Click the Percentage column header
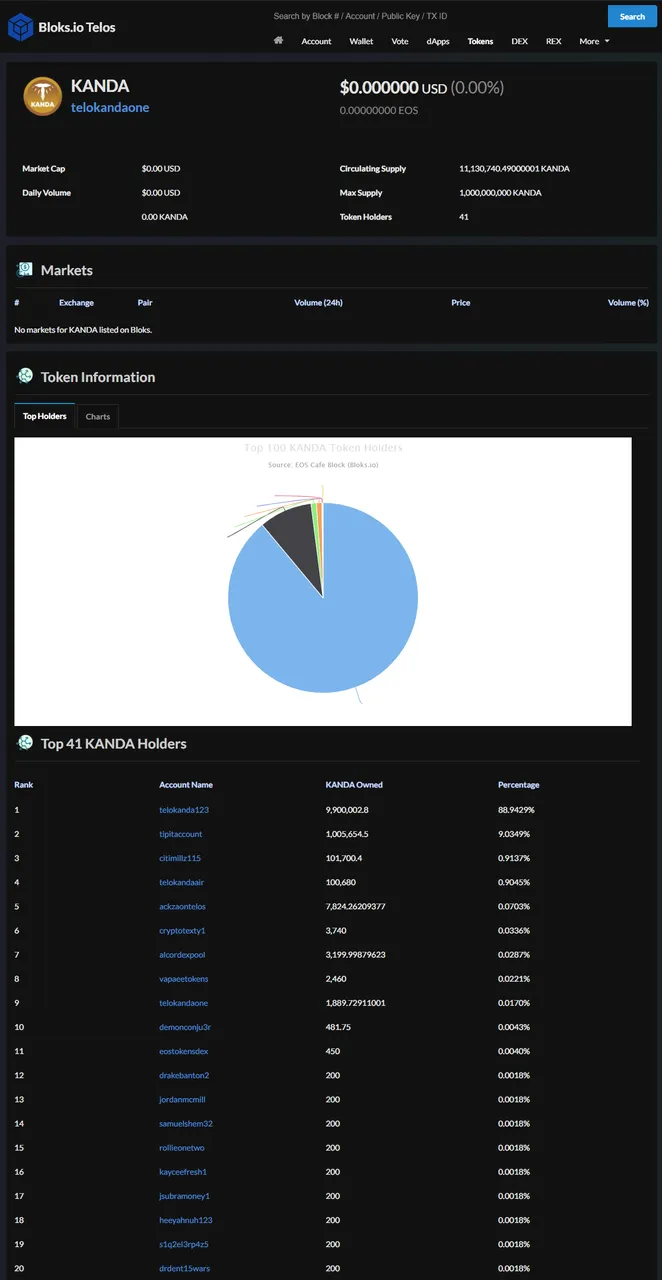The image size is (662, 1280). coord(519,785)
